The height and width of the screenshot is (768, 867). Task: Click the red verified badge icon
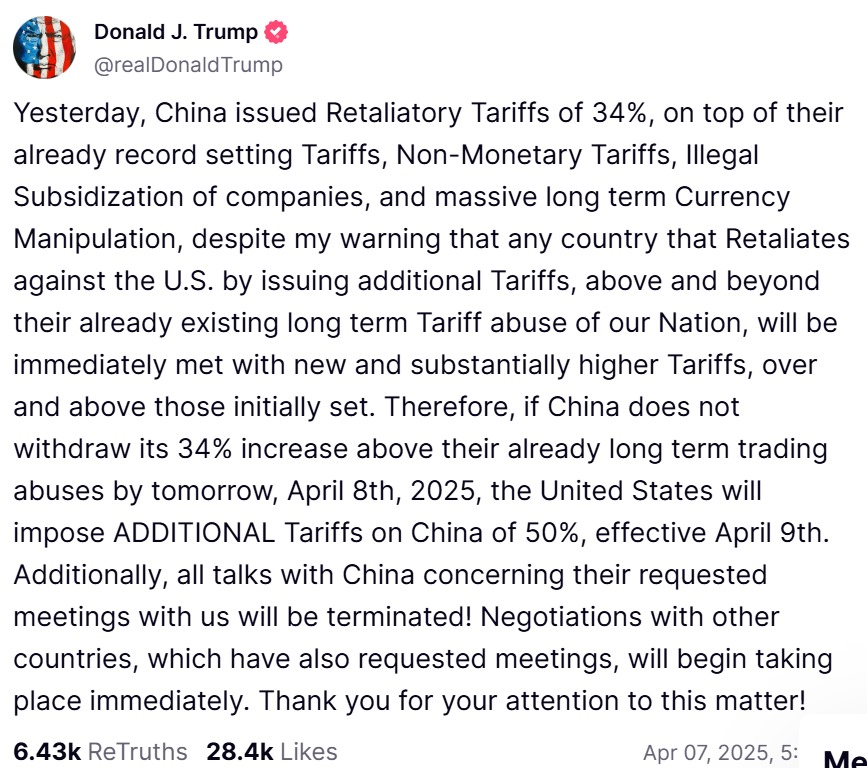276,32
